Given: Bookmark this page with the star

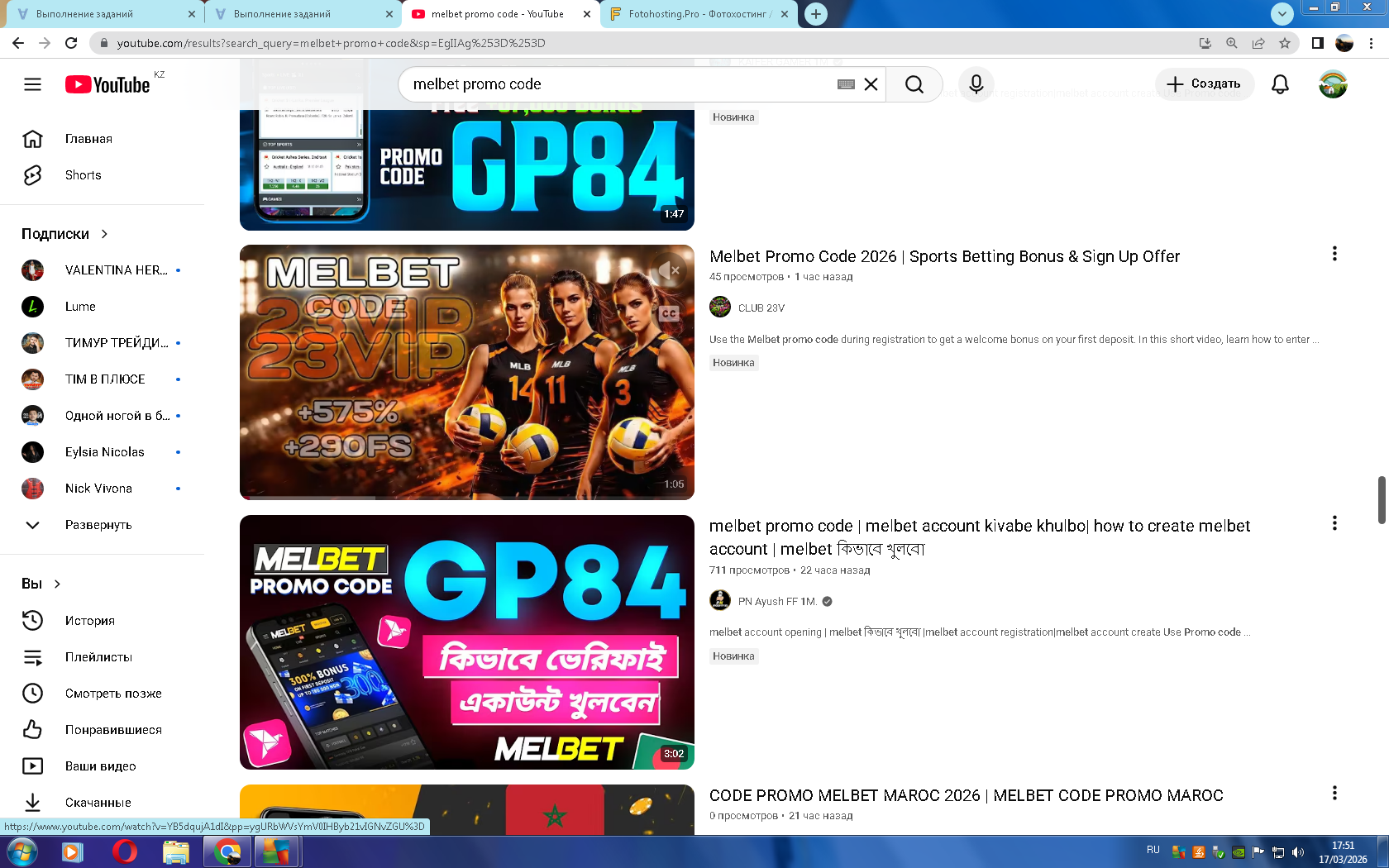Looking at the screenshot, I should pyautogui.click(x=1284, y=43).
